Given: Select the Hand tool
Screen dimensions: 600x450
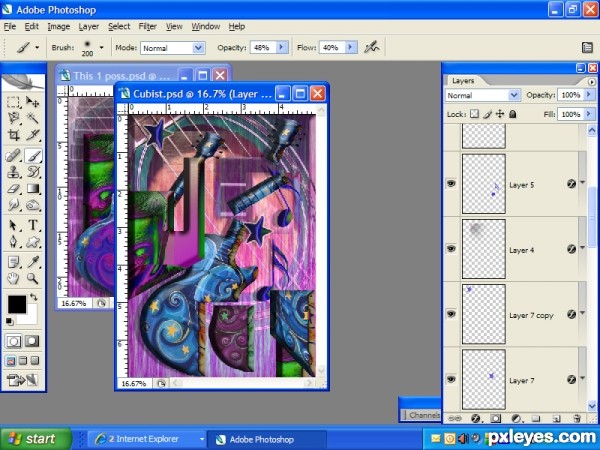Looking at the screenshot, I should coord(13,278).
